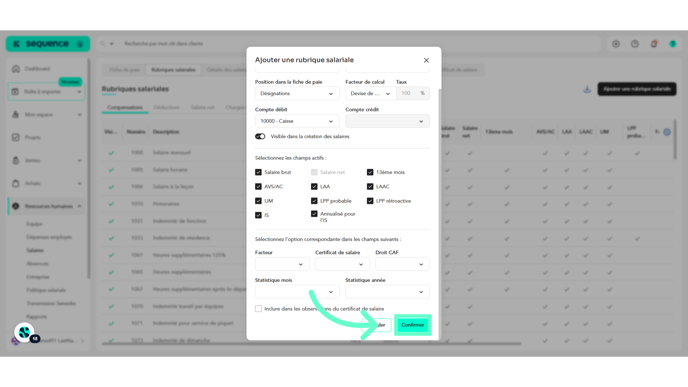Close the Ajouter une rubrique salariale dialog
Viewport: 688px width, 387px height.
click(426, 60)
